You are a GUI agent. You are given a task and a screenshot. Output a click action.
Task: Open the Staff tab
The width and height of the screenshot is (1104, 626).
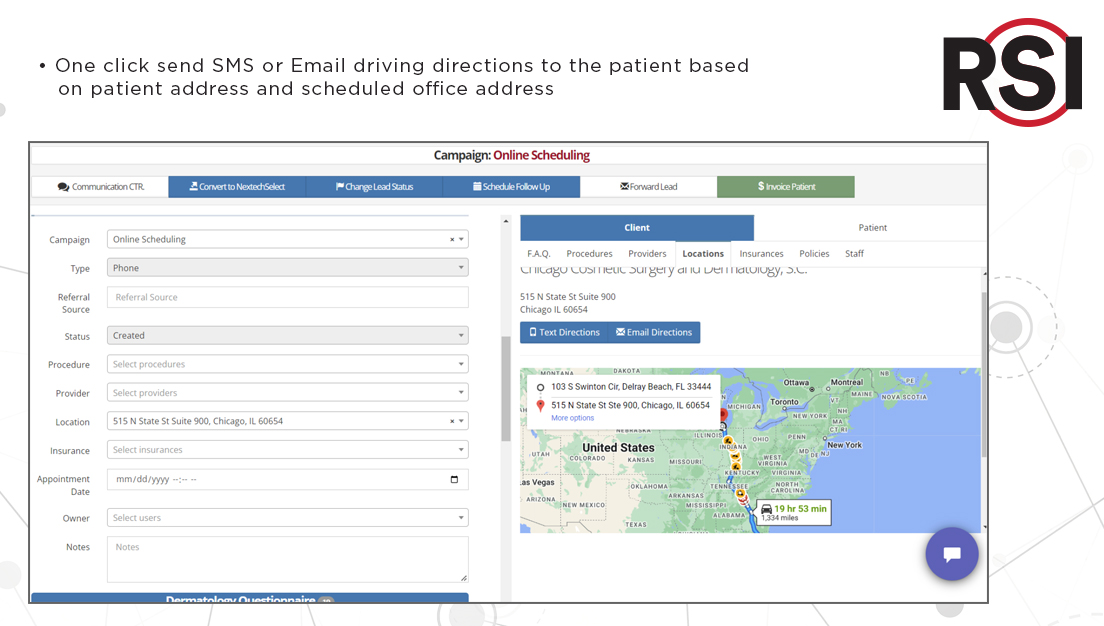(854, 253)
